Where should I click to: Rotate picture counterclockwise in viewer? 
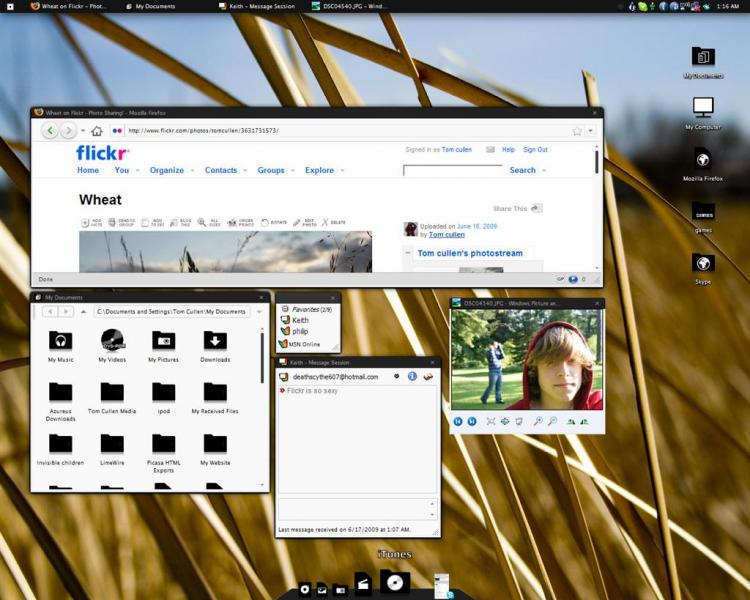pyautogui.click(x=584, y=422)
